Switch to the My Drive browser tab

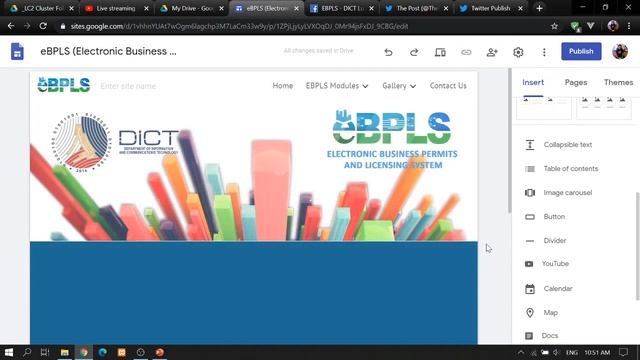point(191,8)
